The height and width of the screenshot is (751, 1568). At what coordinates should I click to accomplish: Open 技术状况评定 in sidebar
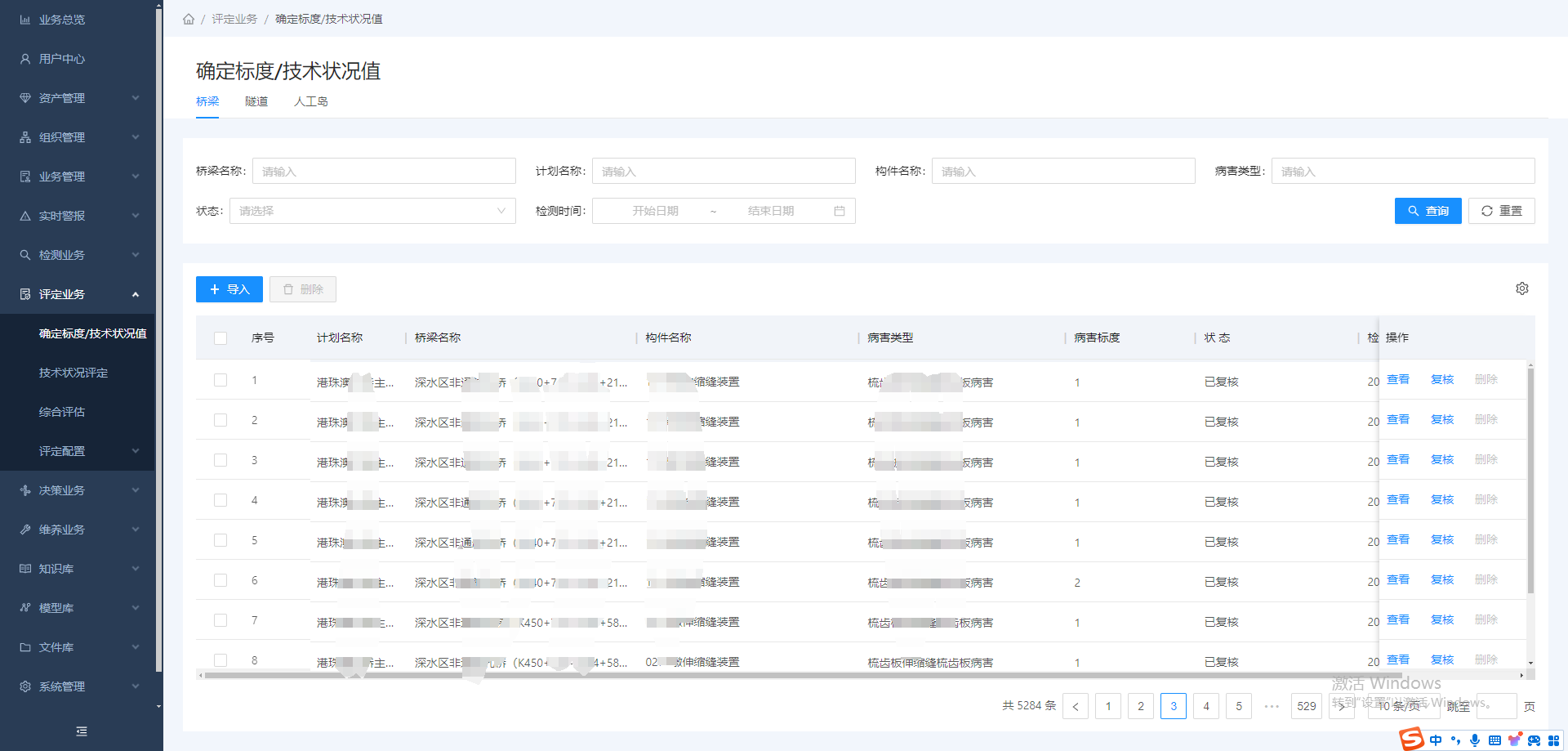pyautogui.click(x=73, y=373)
